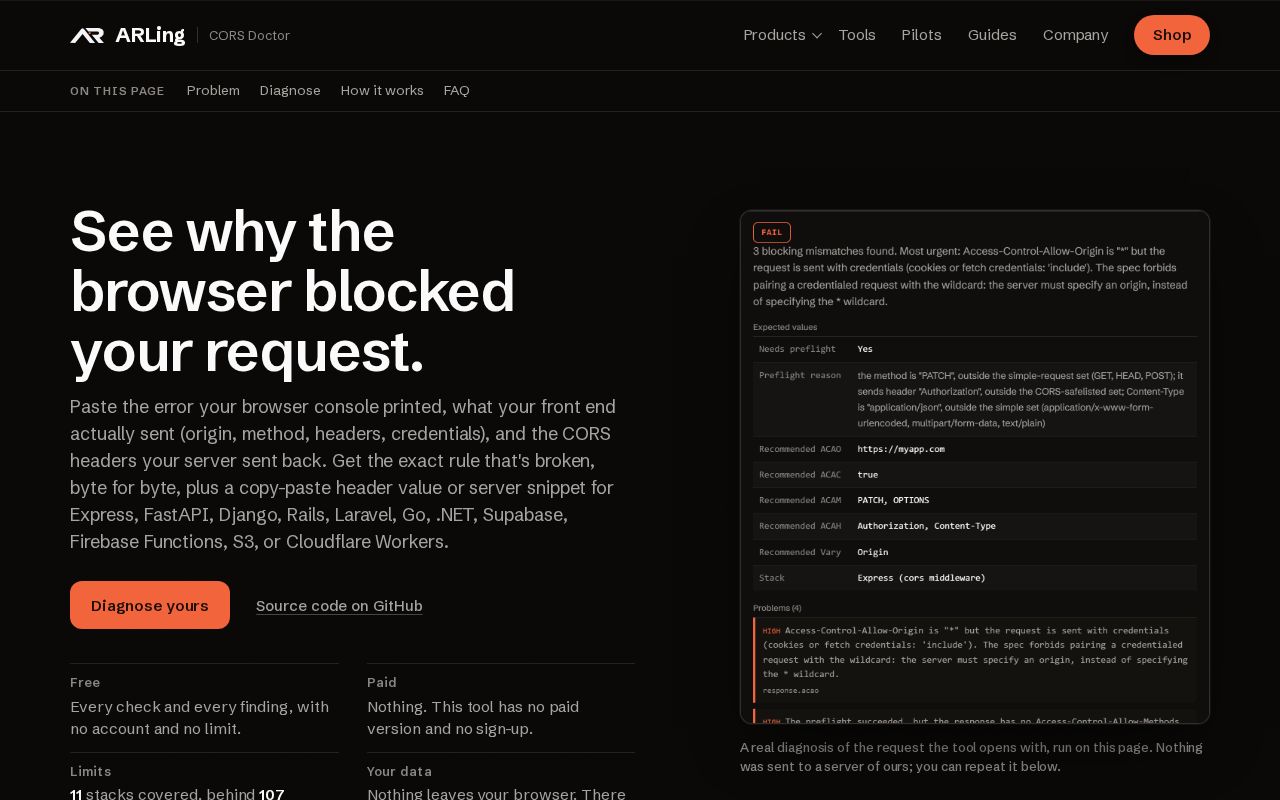Open the Tools menu item

tap(857, 35)
